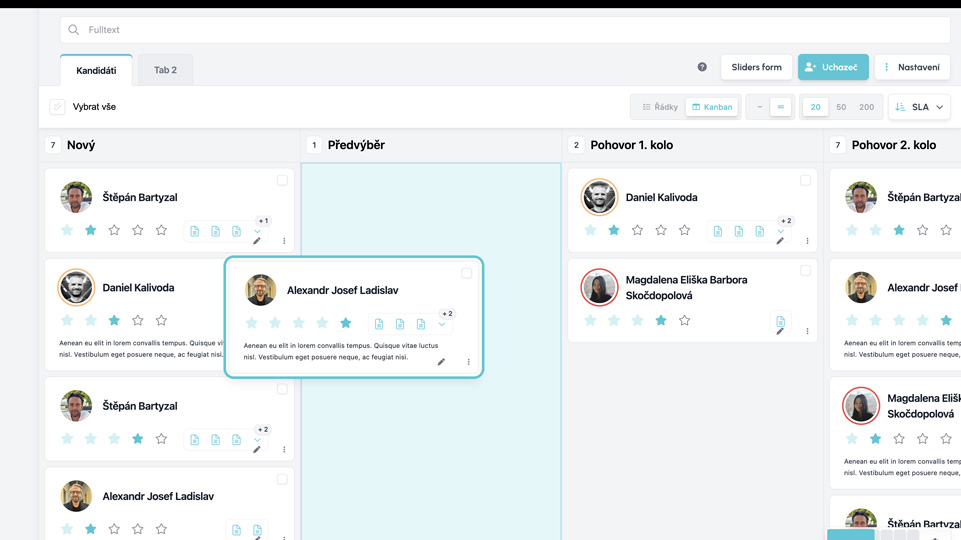Click the pencil edit icon on Alexandr Josef Ladislav's dragged card
Image resolution: width=961 pixels, height=540 pixels.
(x=441, y=362)
